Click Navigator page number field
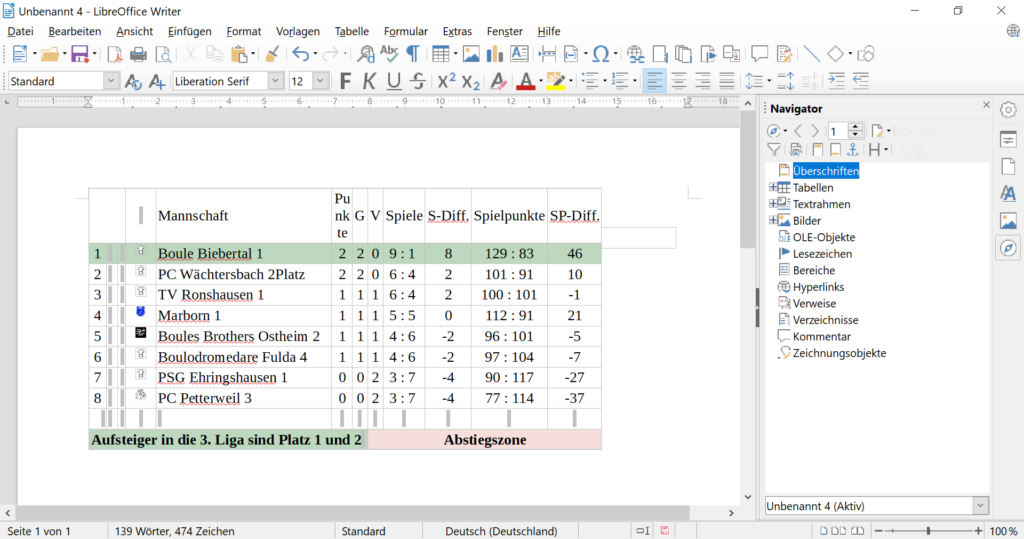The height and width of the screenshot is (539, 1024). coord(838,131)
